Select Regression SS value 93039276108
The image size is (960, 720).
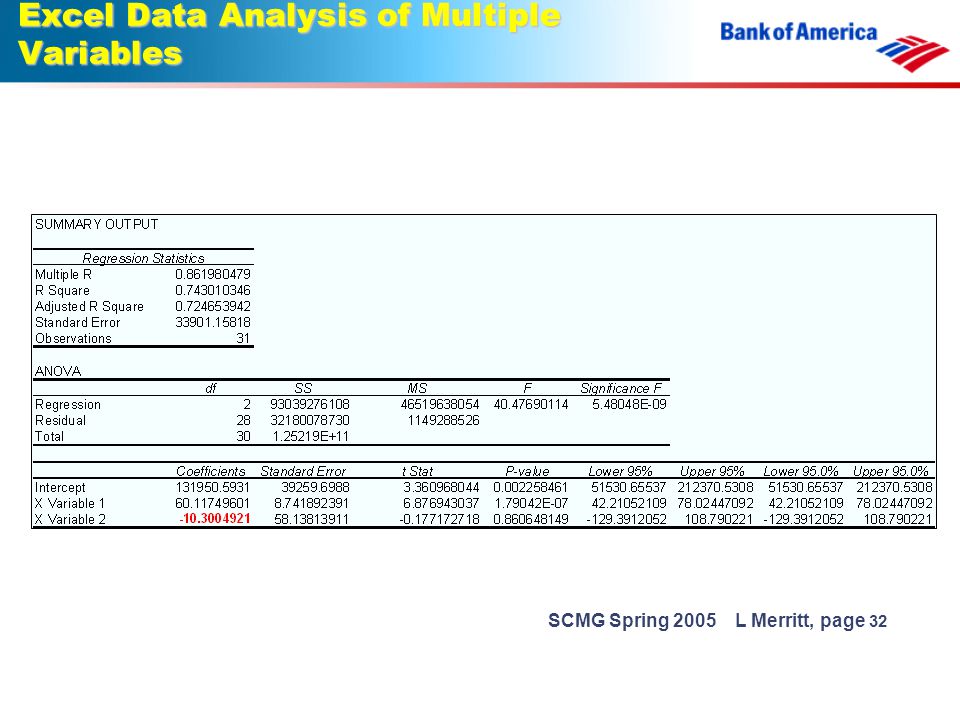point(310,404)
